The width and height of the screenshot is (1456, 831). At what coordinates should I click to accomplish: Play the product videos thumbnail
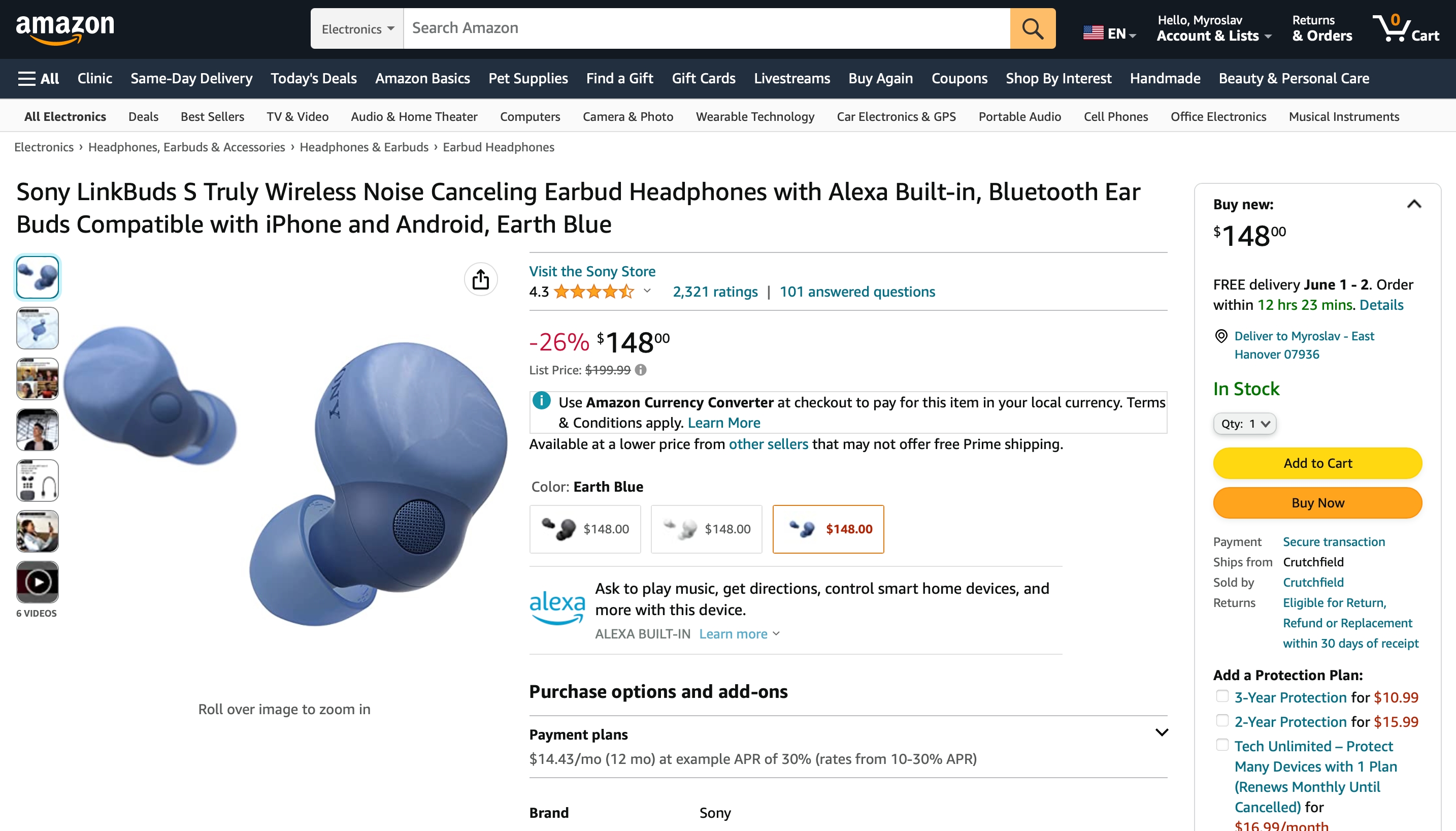37,582
